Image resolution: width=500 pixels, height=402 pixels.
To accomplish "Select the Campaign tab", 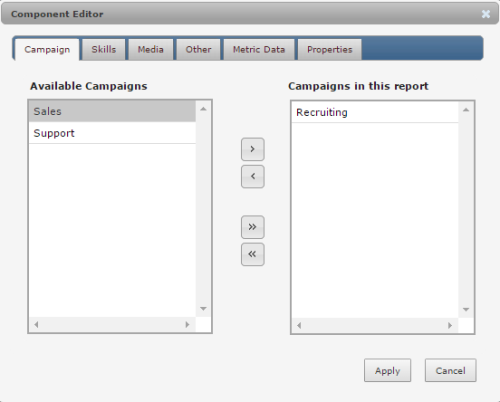I will [x=47, y=50].
